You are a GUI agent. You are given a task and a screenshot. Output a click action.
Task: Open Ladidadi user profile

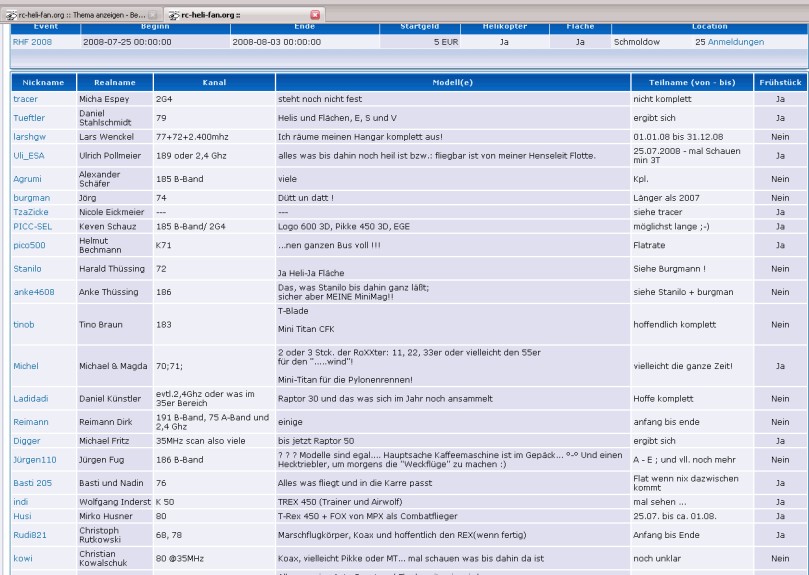pyautogui.click(x=31, y=398)
